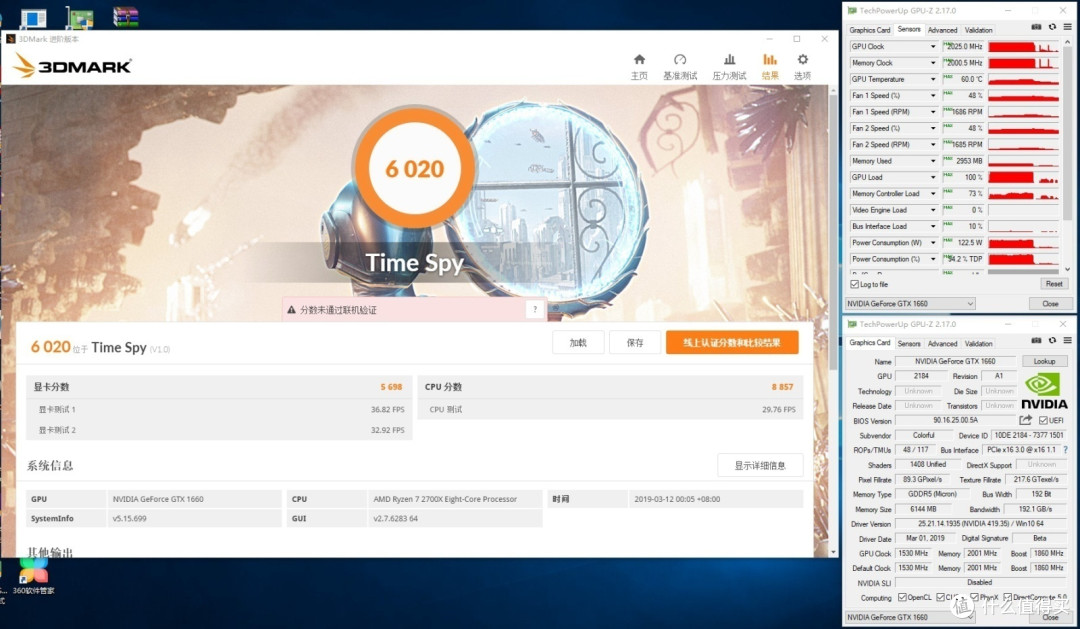Expand the Fan 1 Speed (%) dropdown
Viewport: 1080px width, 629px height.
[x=933, y=96]
